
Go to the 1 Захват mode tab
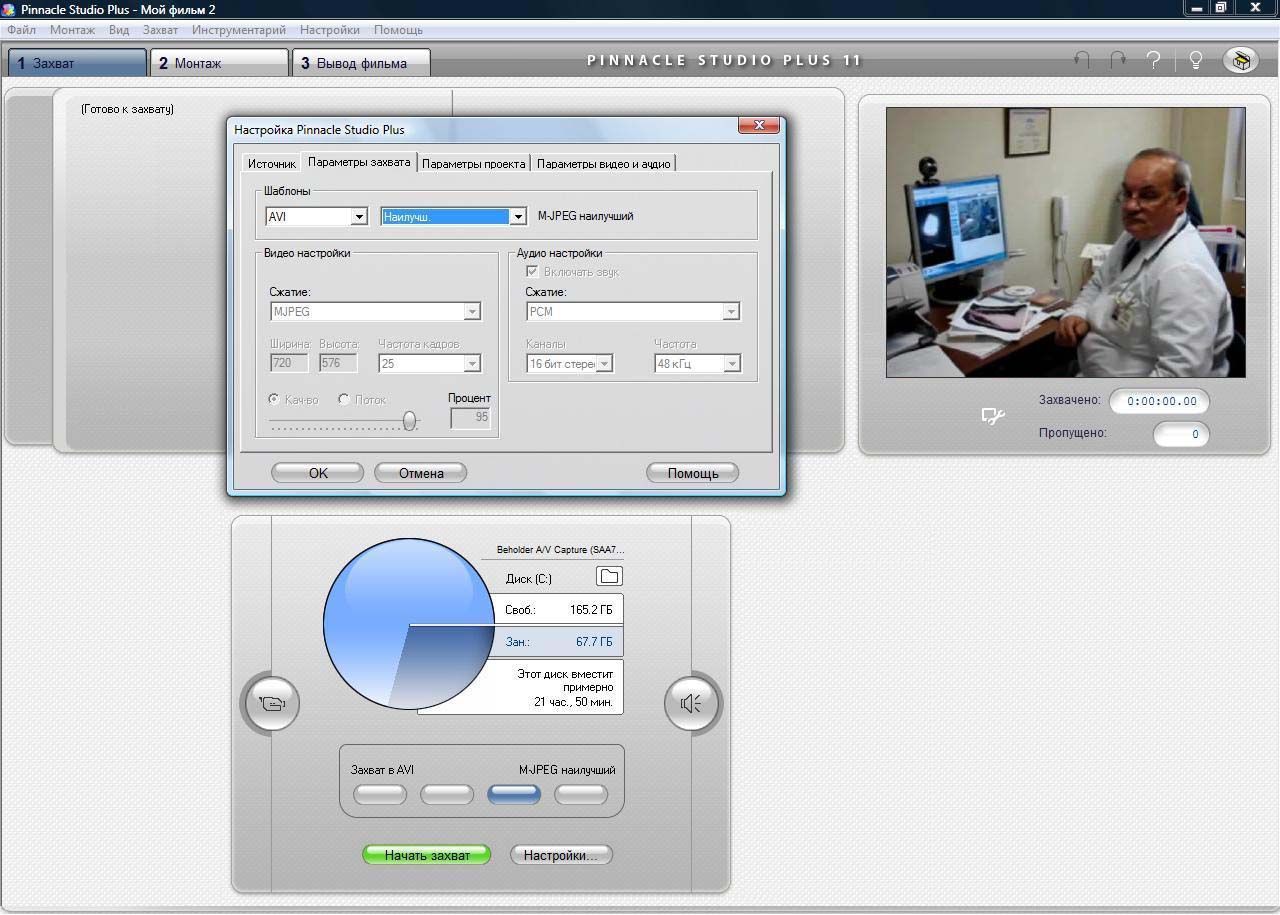[77, 63]
